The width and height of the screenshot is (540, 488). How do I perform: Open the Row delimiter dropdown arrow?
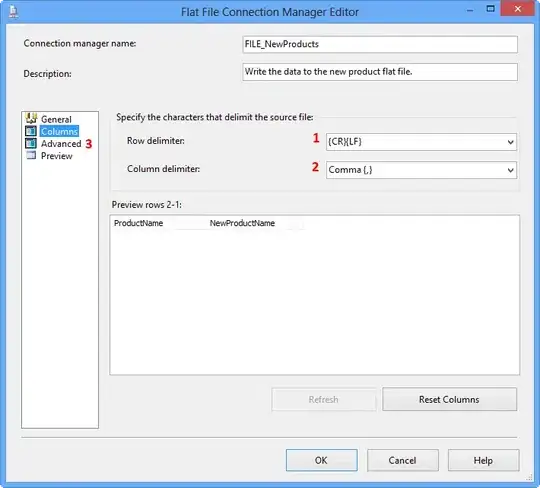pyautogui.click(x=510, y=142)
